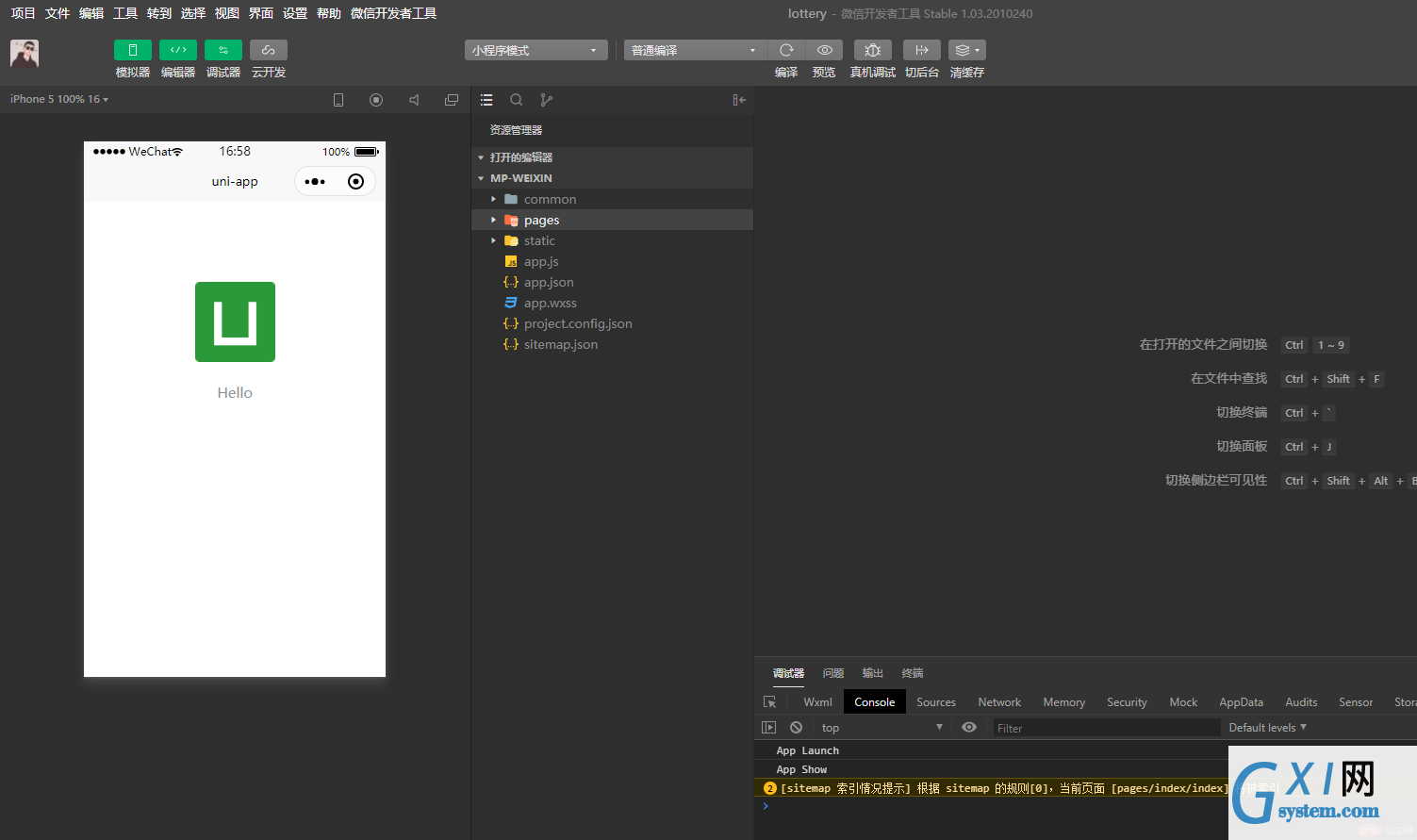1417x840 pixels.
Task: Switch to the 输出 panel tab
Action: pyautogui.click(x=873, y=673)
